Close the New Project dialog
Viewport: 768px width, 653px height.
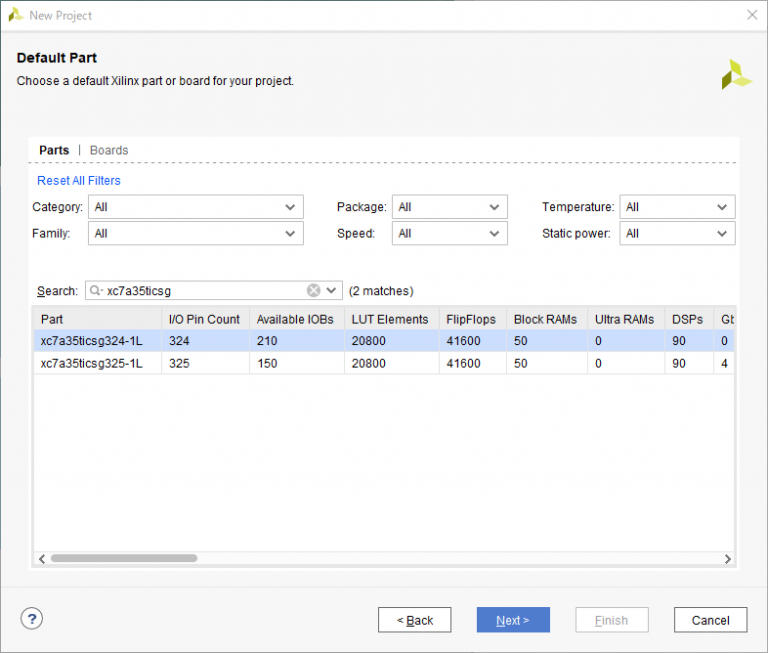point(751,14)
